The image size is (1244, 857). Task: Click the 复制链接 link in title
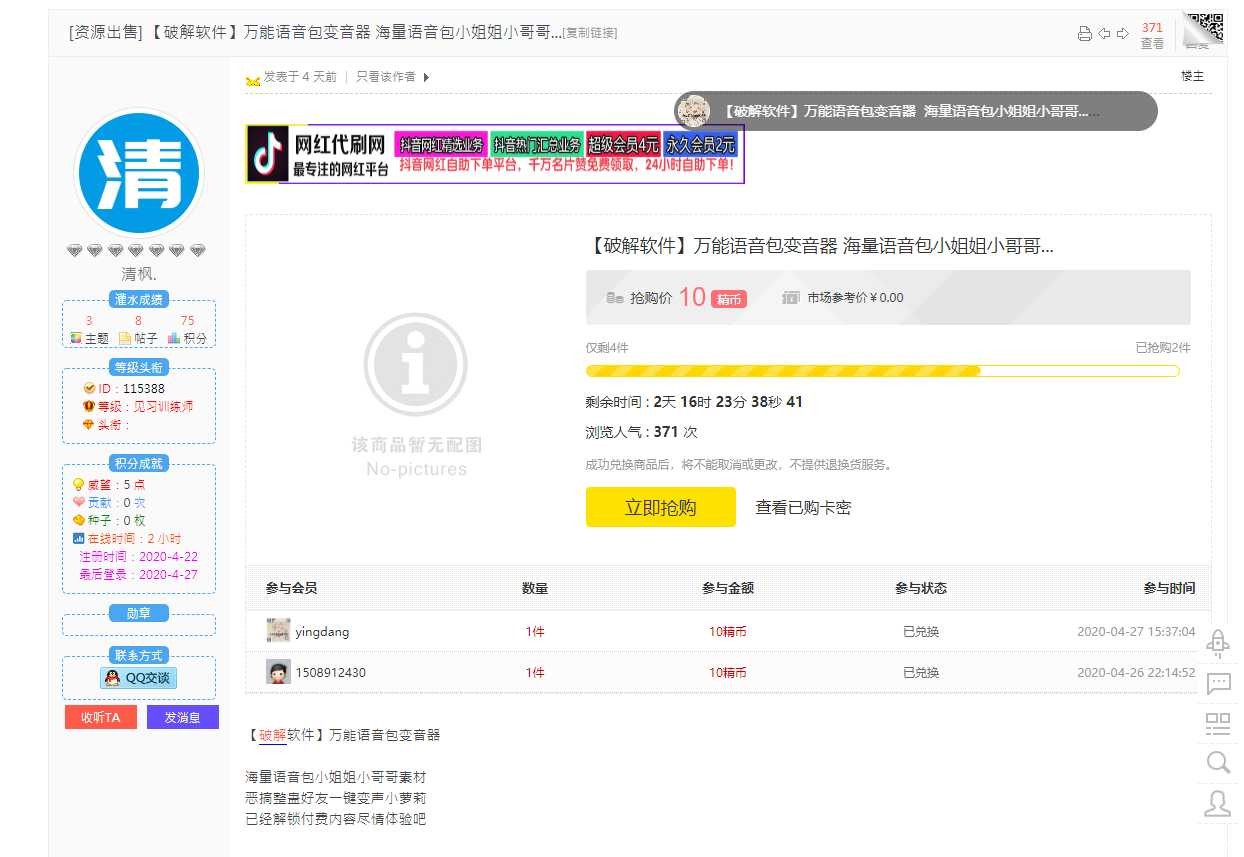pyautogui.click(x=590, y=33)
